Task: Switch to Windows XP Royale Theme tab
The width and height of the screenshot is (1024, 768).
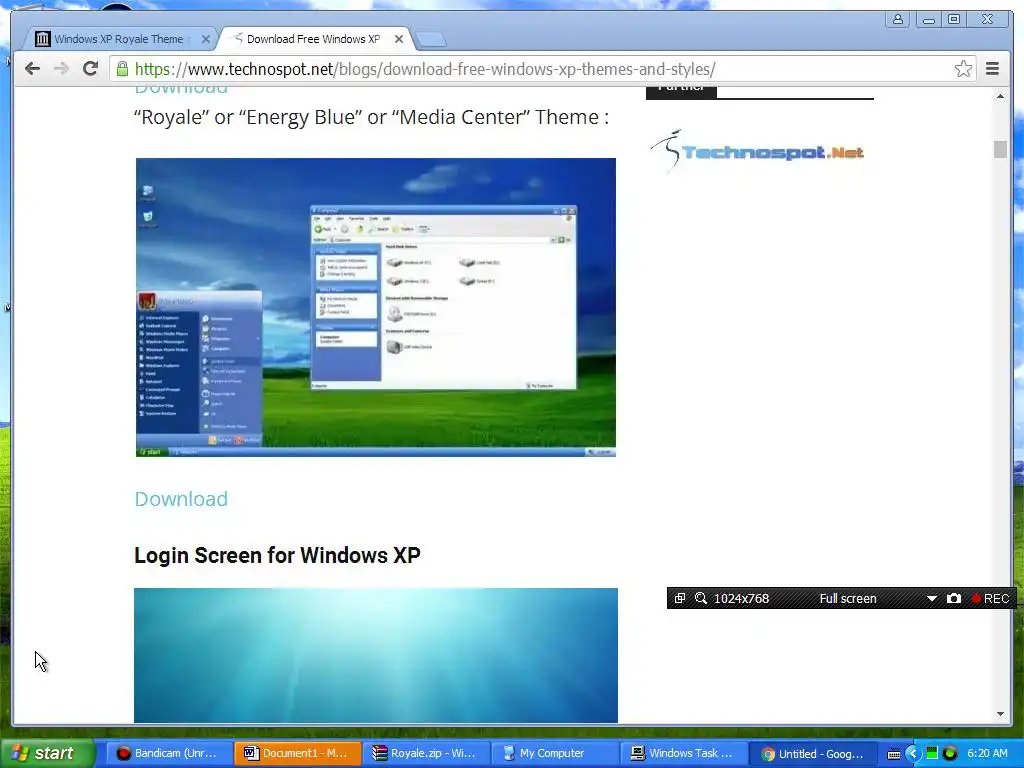Action: (x=118, y=39)
